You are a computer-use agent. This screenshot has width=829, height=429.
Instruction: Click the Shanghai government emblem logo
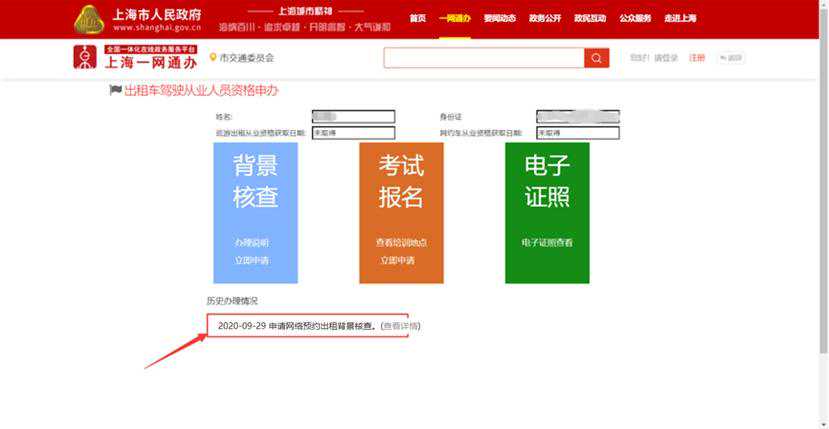tap(90, 19)
